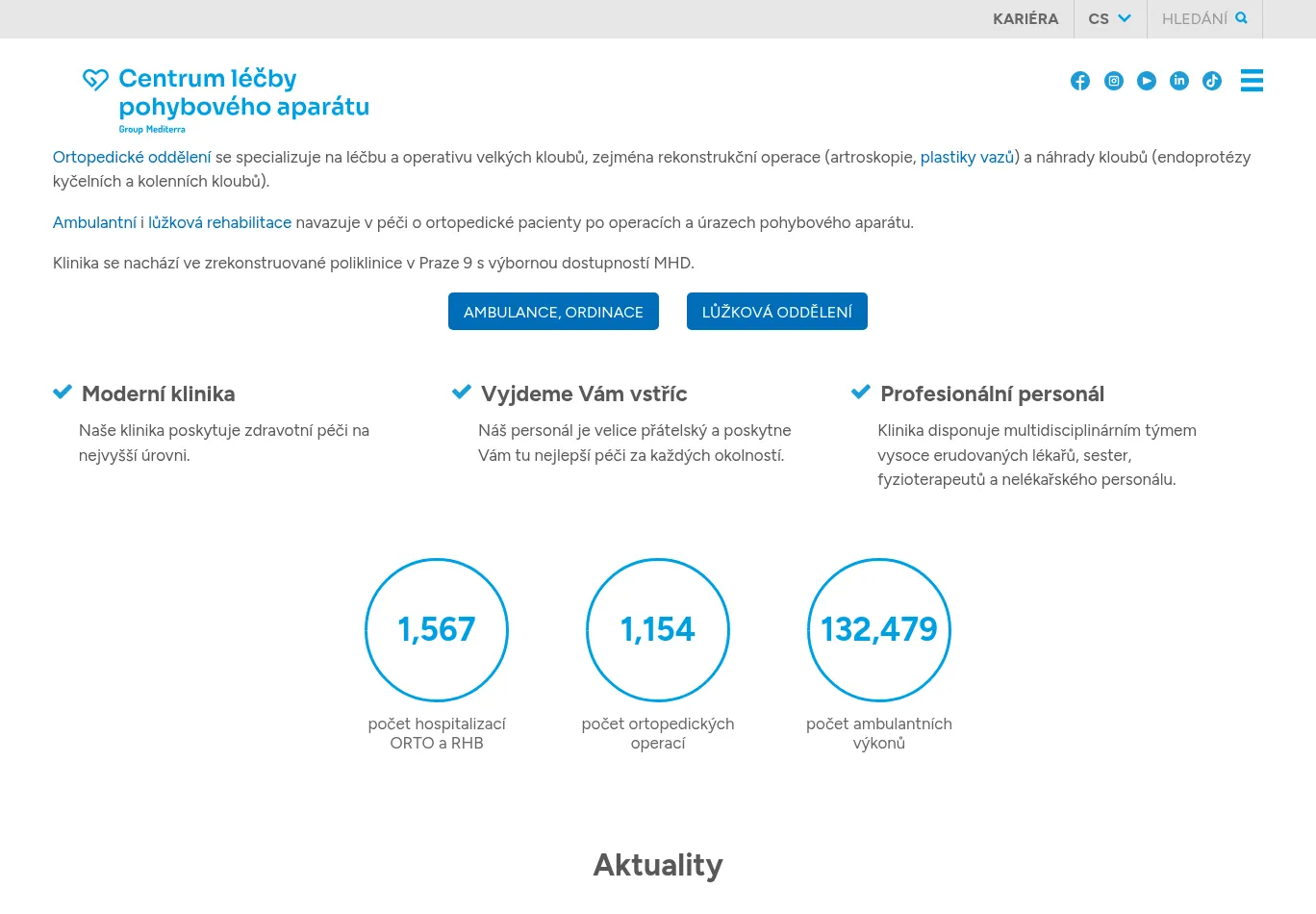
Task: Open the hamburger main menu
Action: [x=1252, y=81]
